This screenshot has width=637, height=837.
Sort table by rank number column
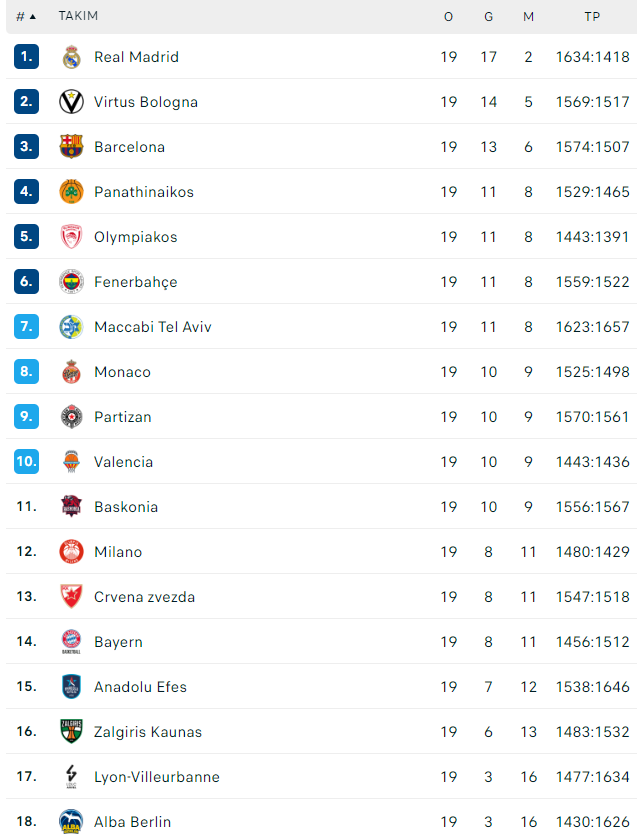(x=20, y=17)
